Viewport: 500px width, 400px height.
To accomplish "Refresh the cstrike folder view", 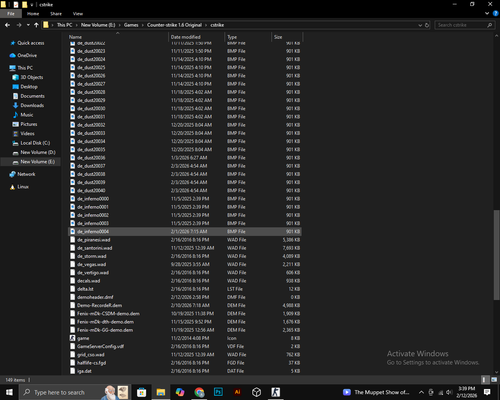I will coord(427,25).
